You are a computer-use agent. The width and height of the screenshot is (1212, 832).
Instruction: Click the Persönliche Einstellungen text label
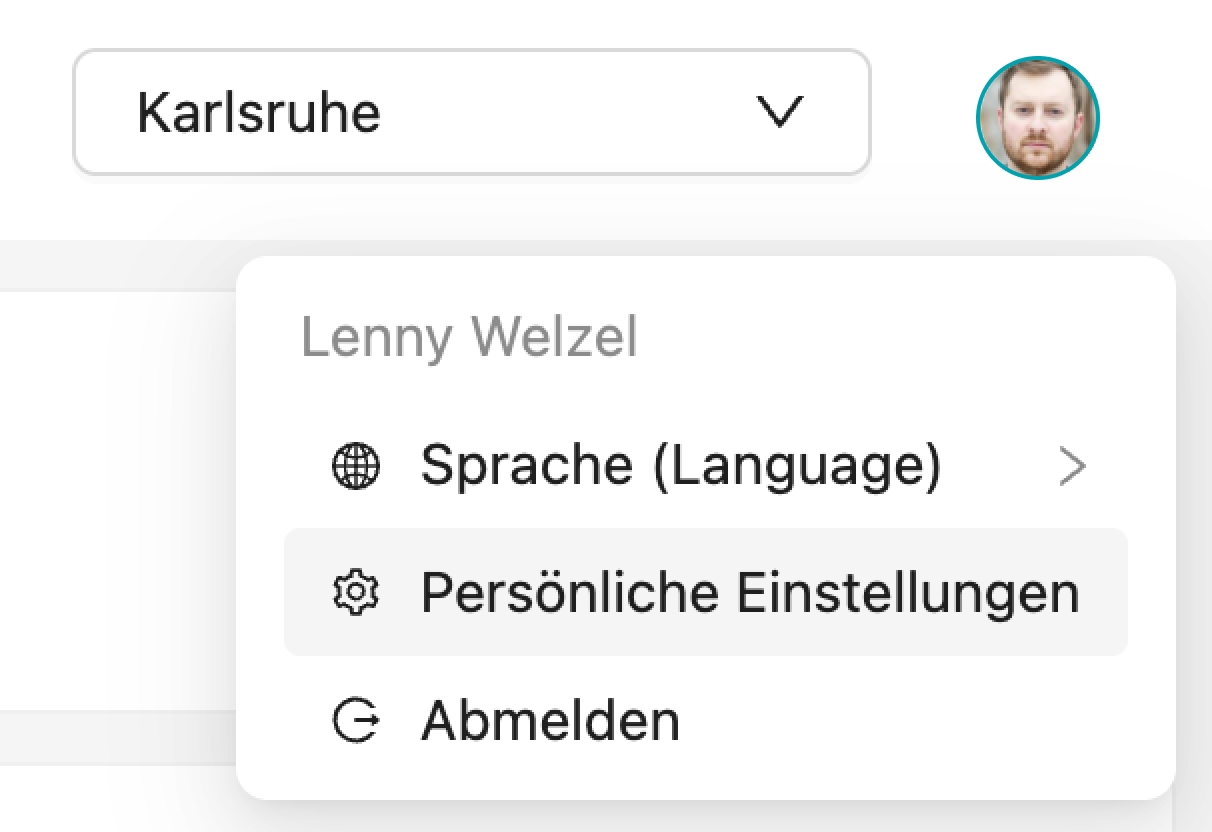750,593
